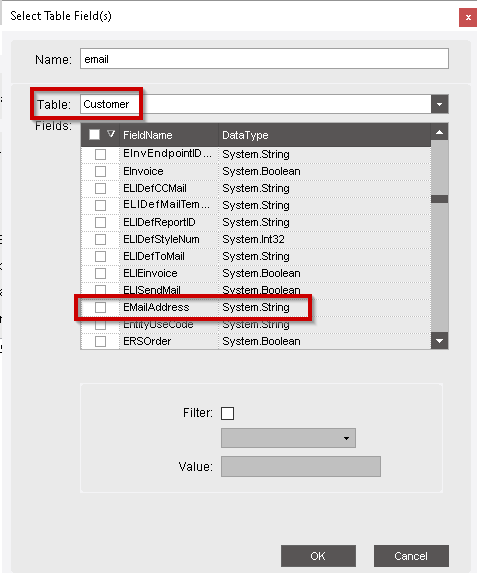Open the Table dropdown arrow

(439, 105)
